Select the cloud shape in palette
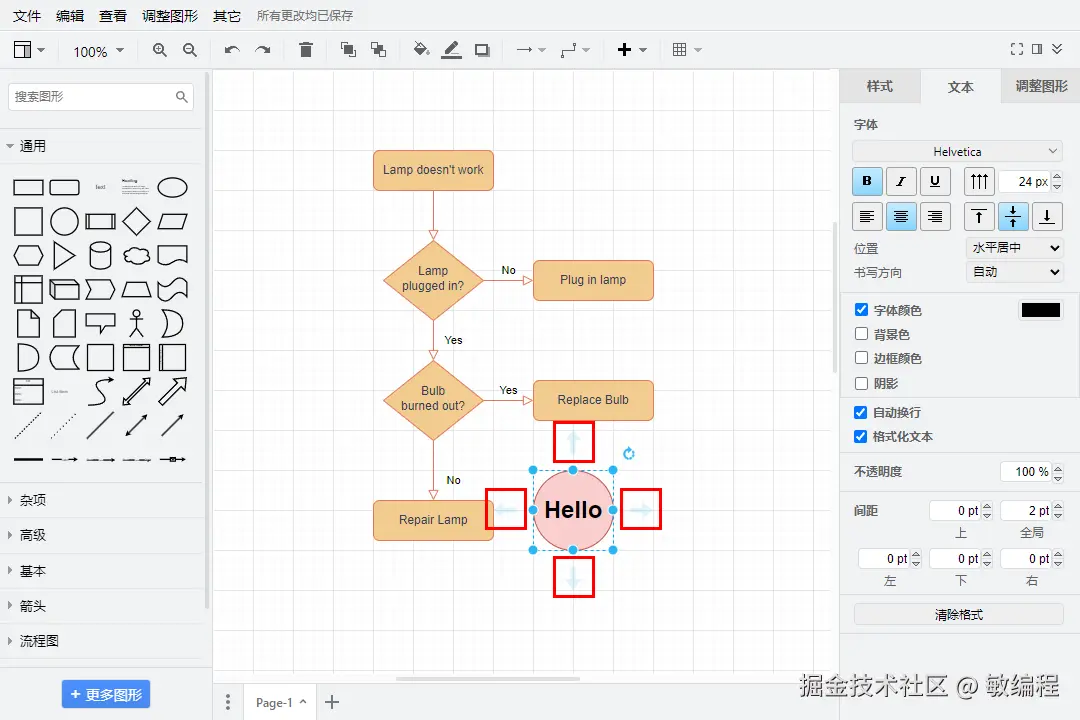The width and height of the screenshot is (1080, 720). (x=136, y=256)
